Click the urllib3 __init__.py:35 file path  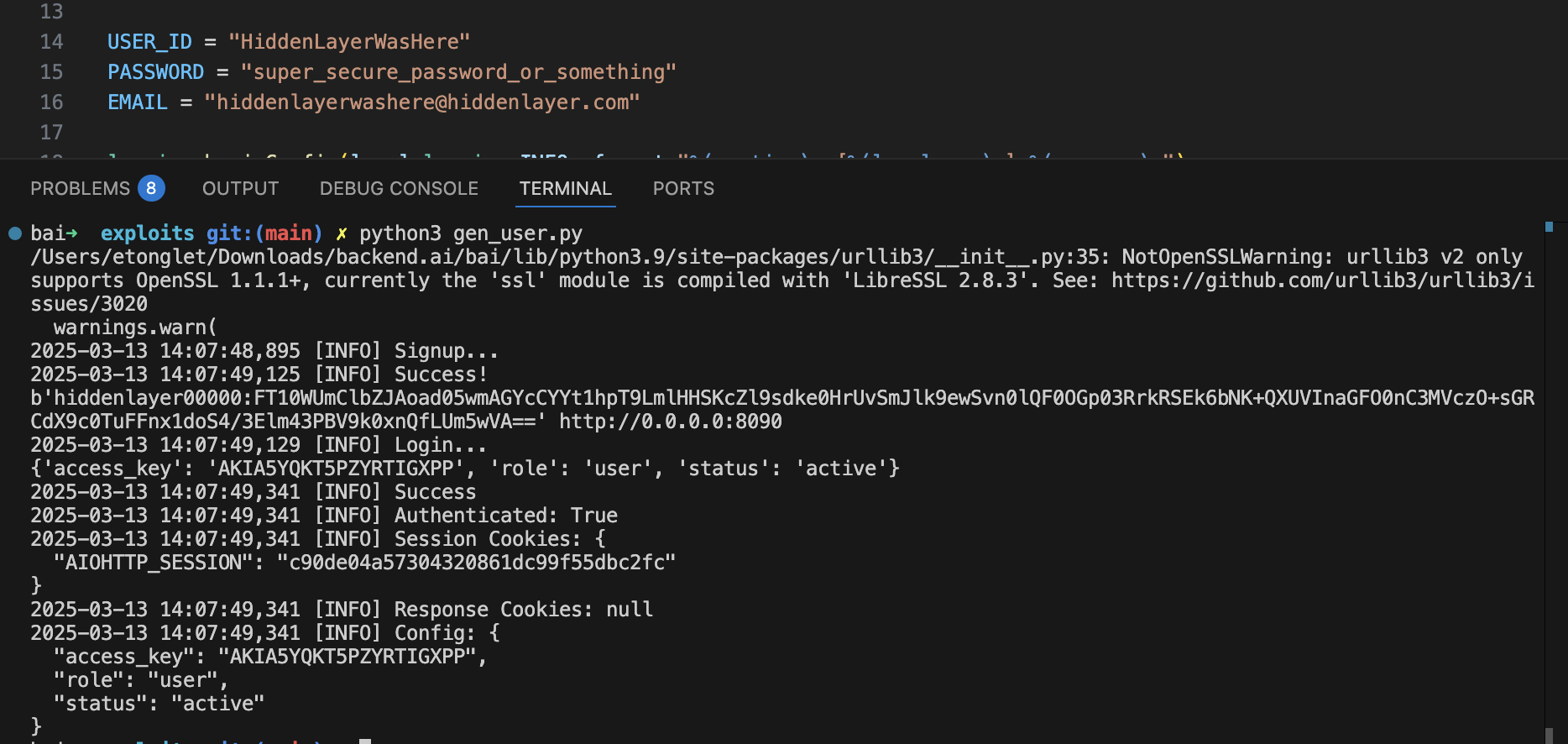point(570,257)
